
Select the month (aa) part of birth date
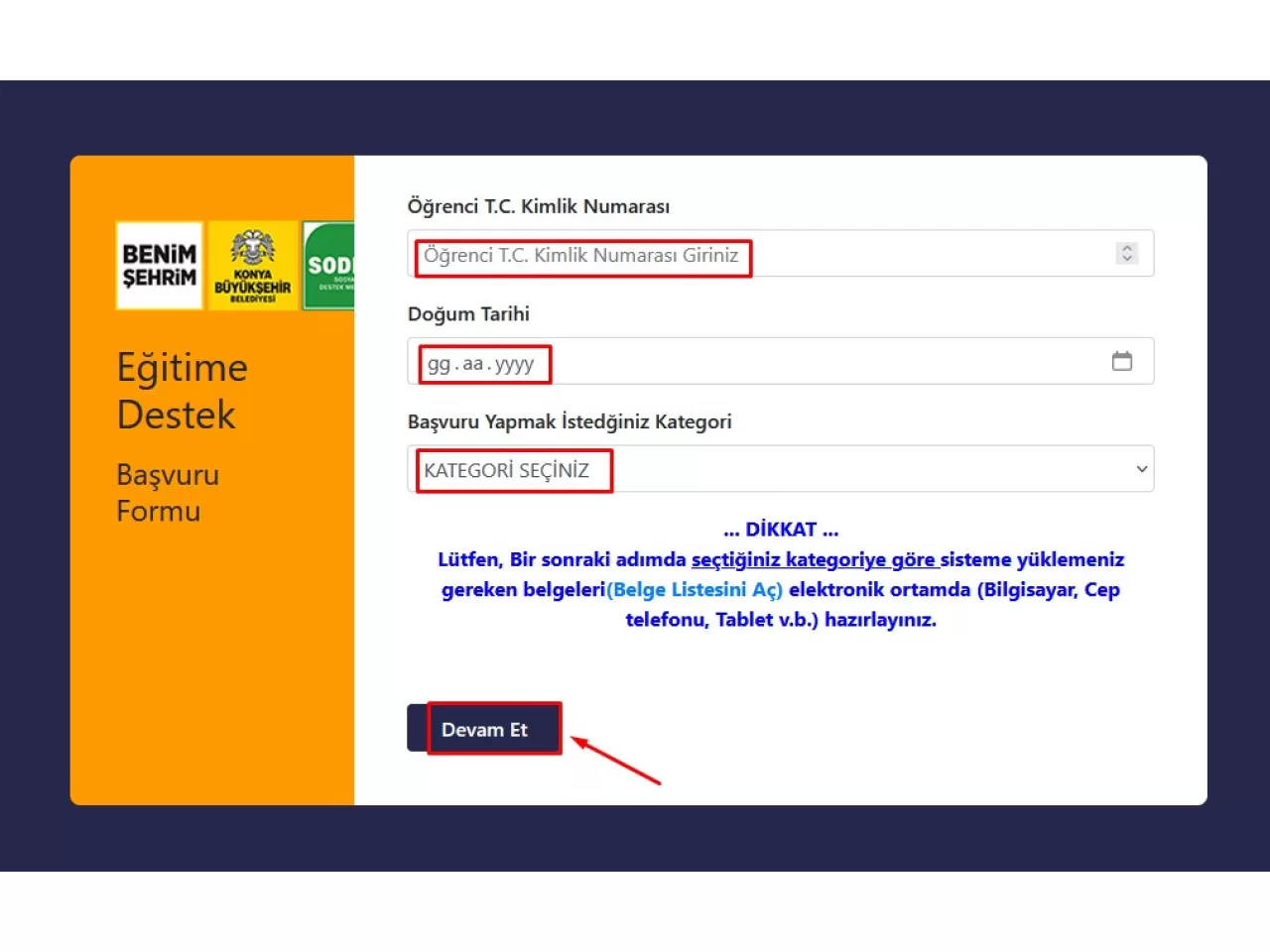(x=473, y=364)
